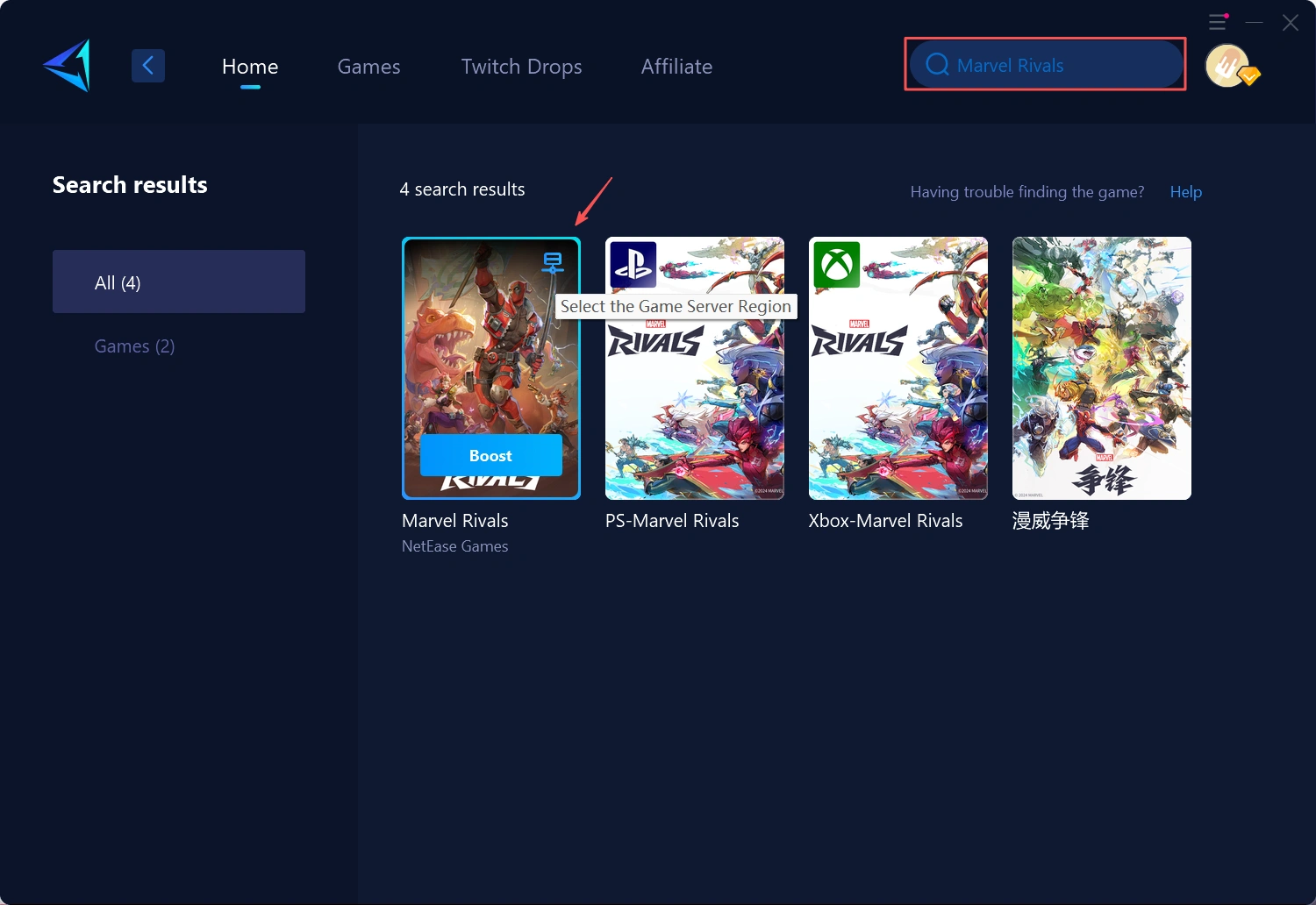The image size is (1316, 905).
Task: Open the hamburger menu with notification dot
Action: pyautogui.click(x=1218, y=22)
